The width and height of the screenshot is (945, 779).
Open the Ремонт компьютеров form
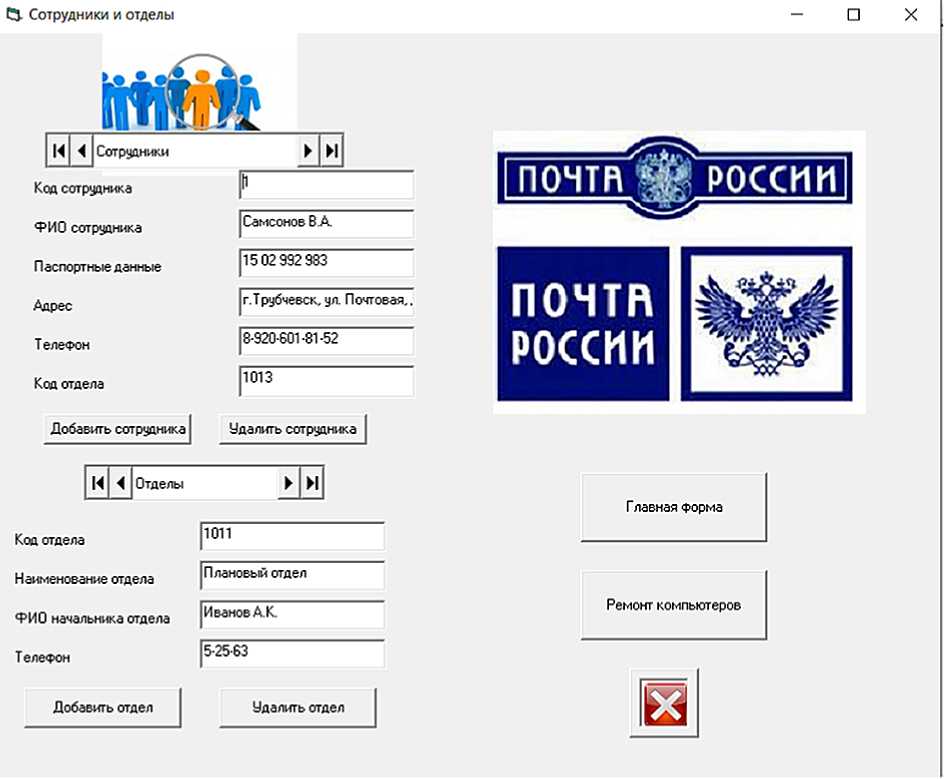click(674, 605)
